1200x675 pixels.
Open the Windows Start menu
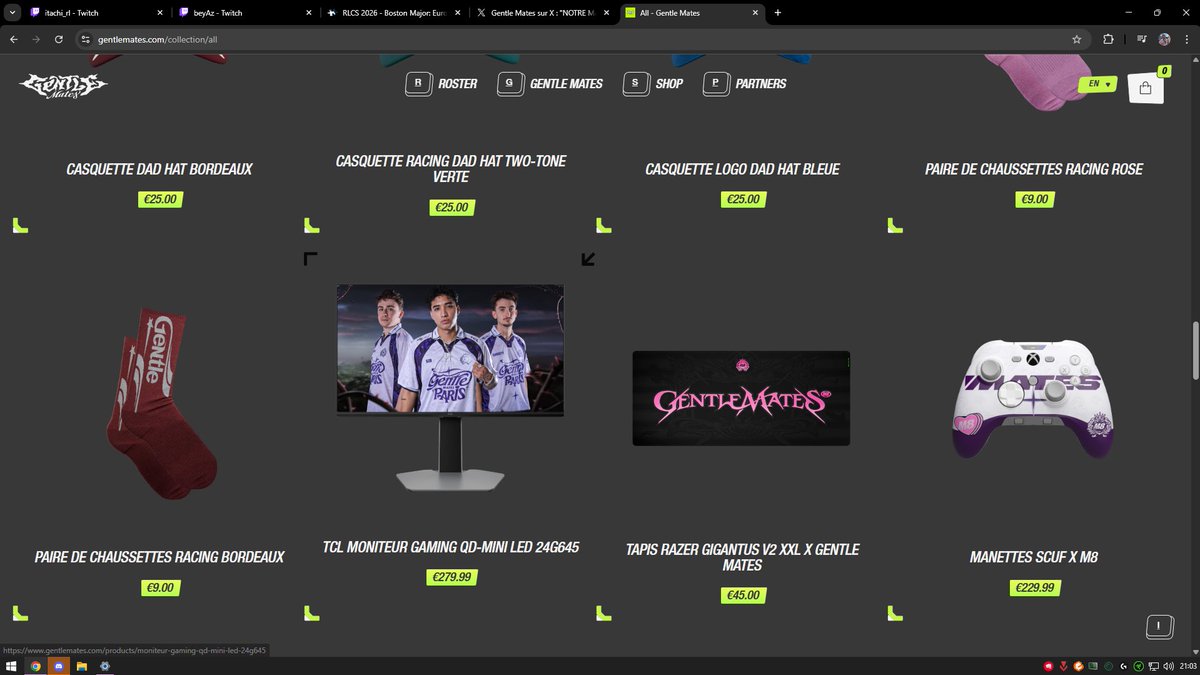11,665
